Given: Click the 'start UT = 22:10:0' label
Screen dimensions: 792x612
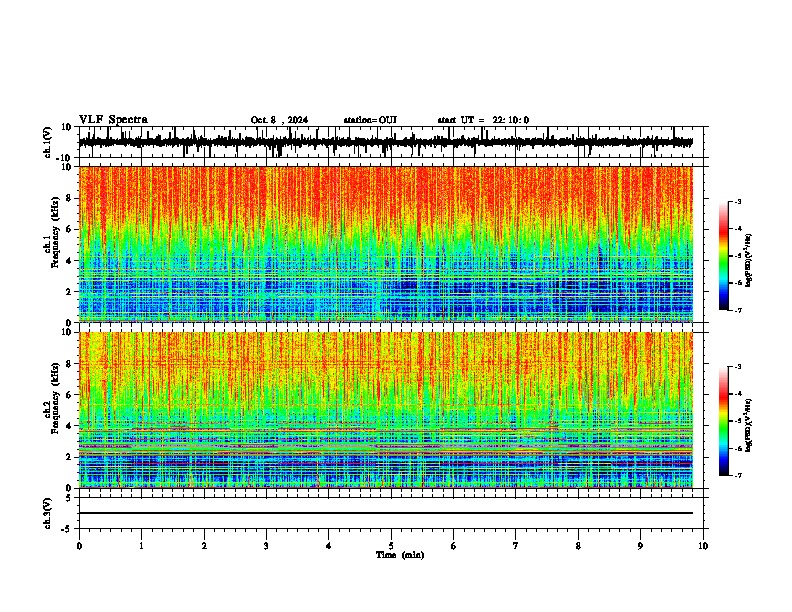Looking at the screenshot, I should [x=483, y=120].
